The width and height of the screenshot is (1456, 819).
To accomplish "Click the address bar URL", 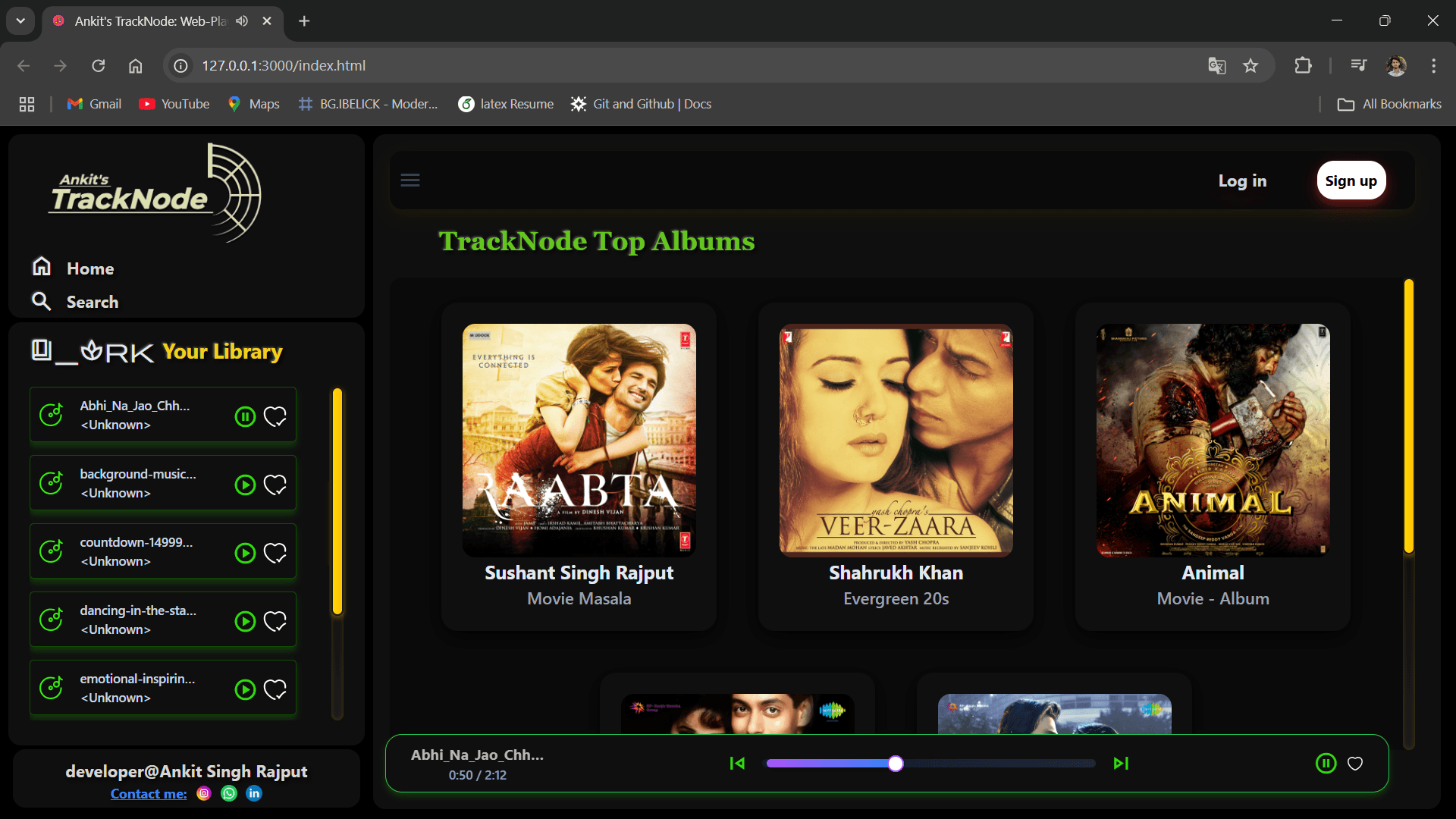I will pyautogui.click(x=284, y=66).
